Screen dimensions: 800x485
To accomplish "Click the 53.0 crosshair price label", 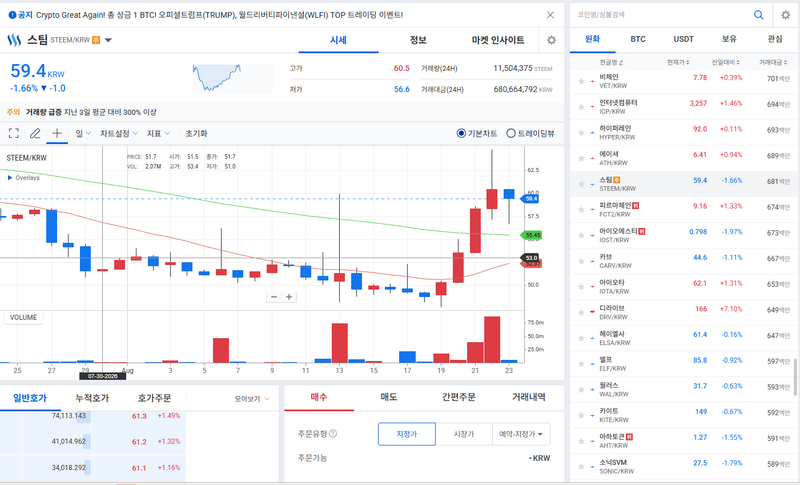I will 531,258.
